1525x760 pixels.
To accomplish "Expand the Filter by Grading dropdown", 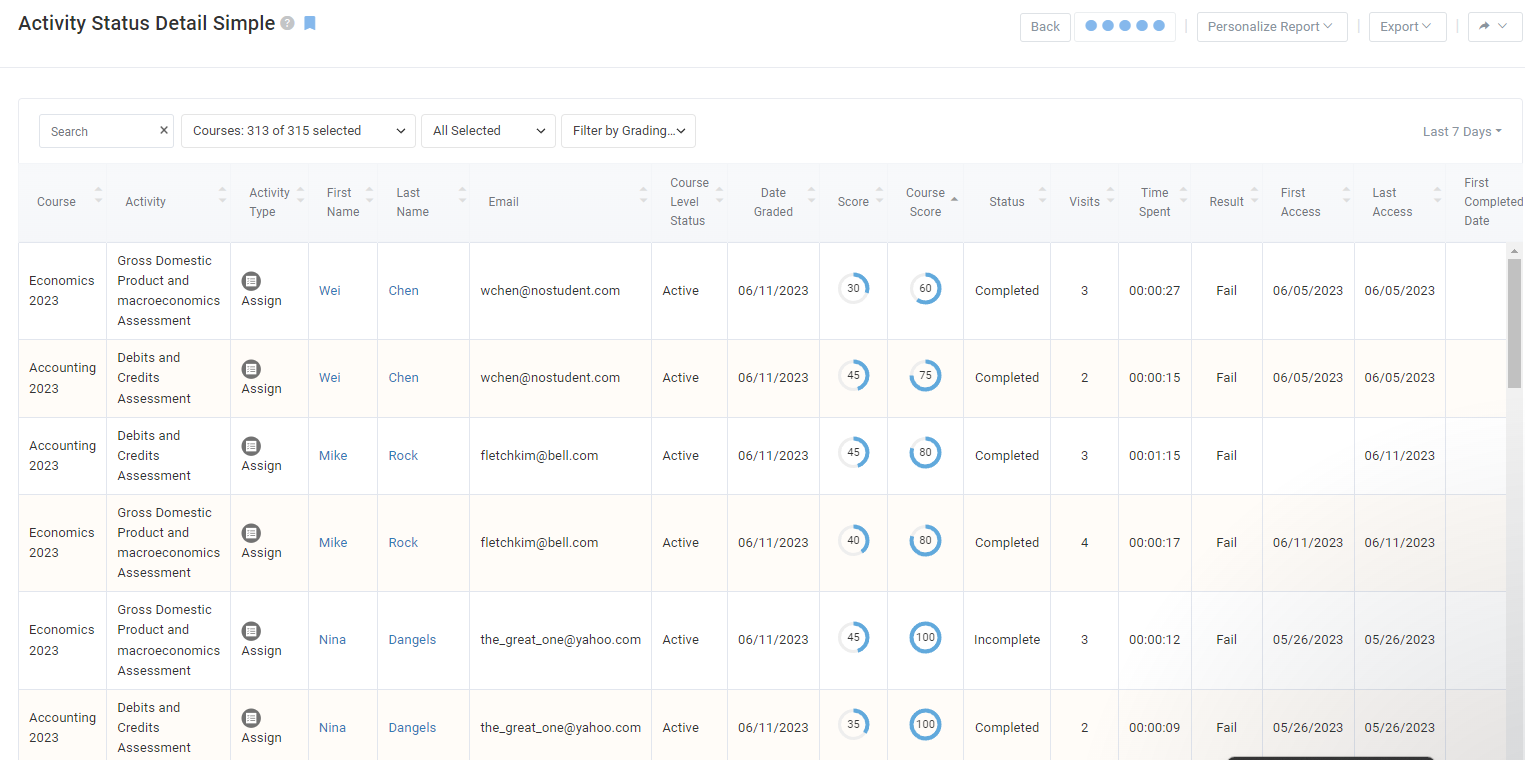I will [628, 131].
